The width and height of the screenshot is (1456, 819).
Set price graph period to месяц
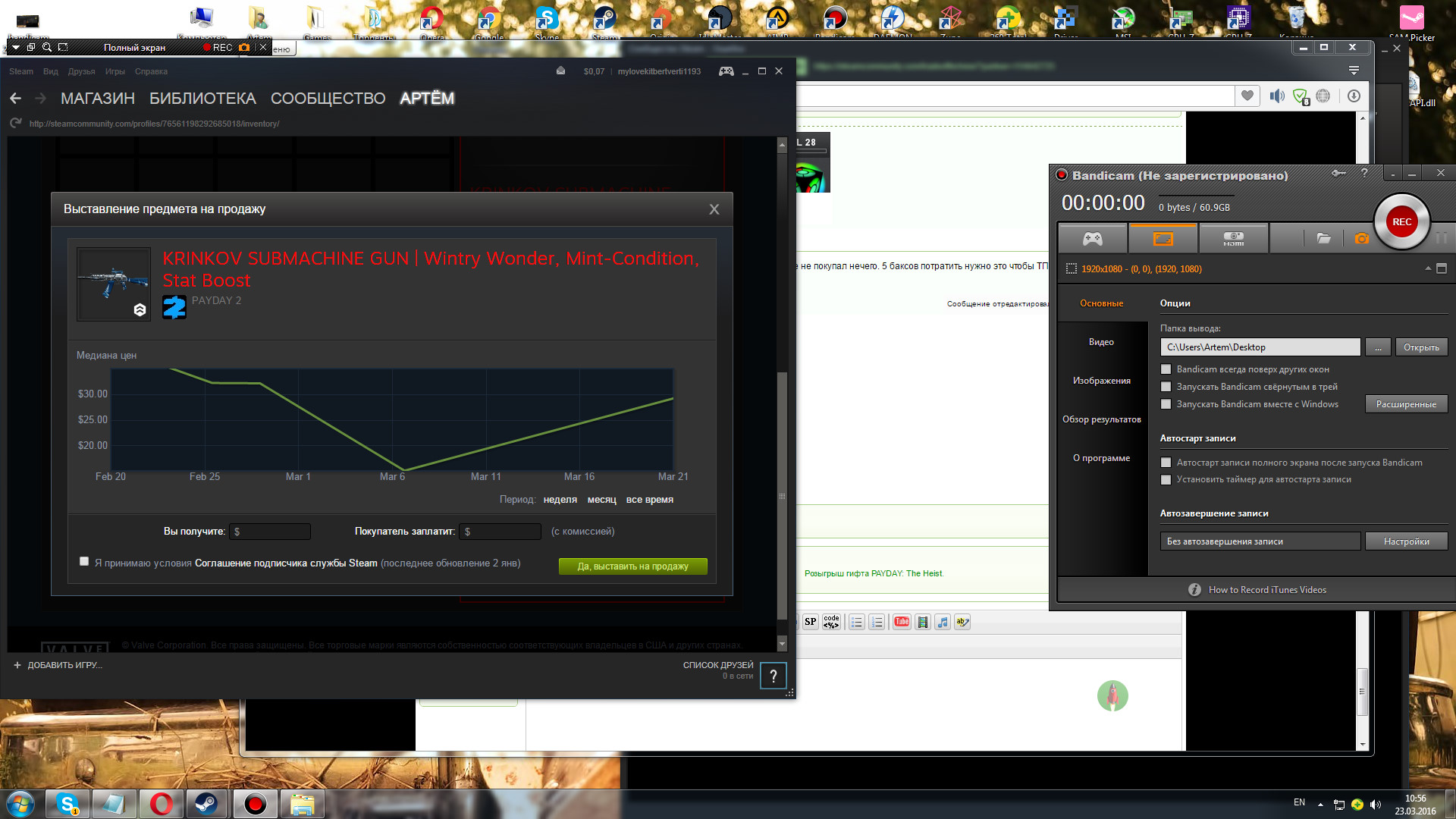pos(601,500)
